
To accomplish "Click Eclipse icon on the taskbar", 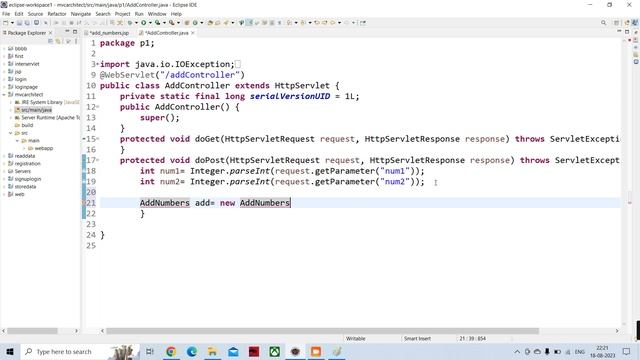I will click(295, 351).
